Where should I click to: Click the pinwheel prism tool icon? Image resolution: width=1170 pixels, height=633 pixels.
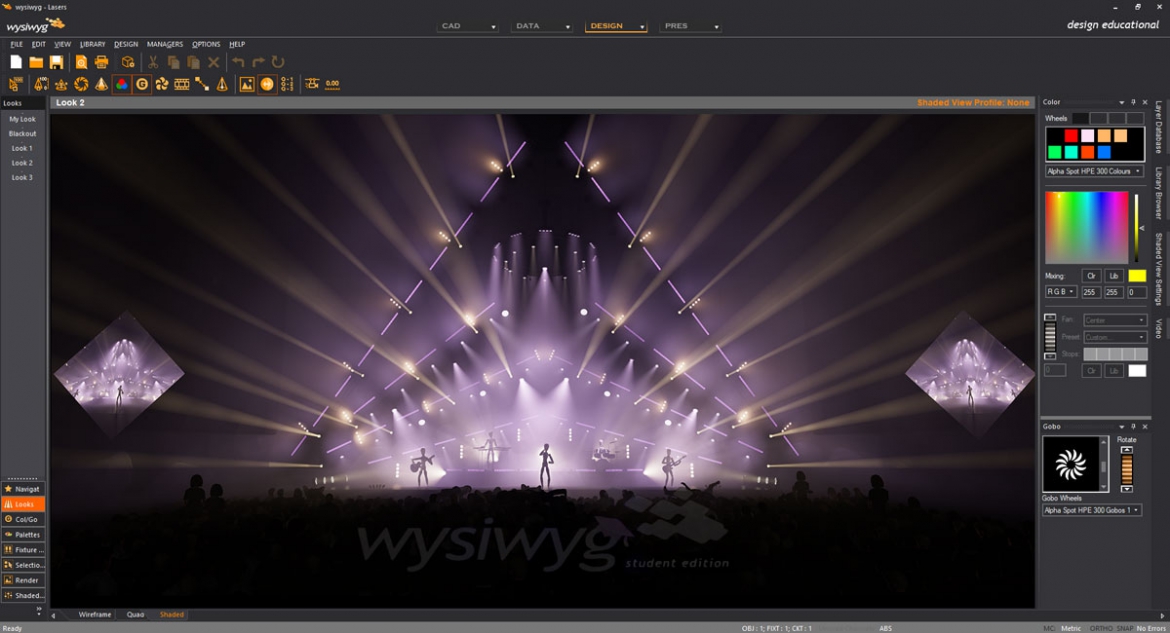pyautogui.click(x=162, y=84)
